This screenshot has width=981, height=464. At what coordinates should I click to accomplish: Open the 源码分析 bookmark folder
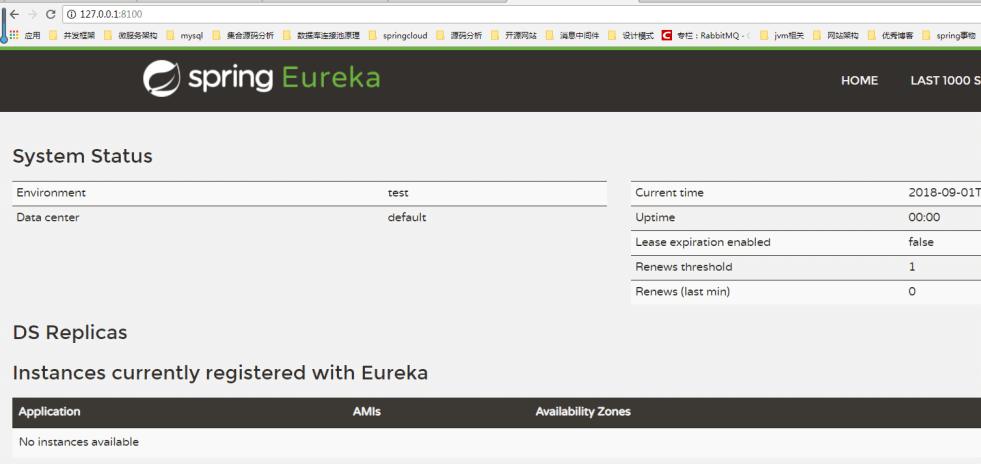click(459, 36)
